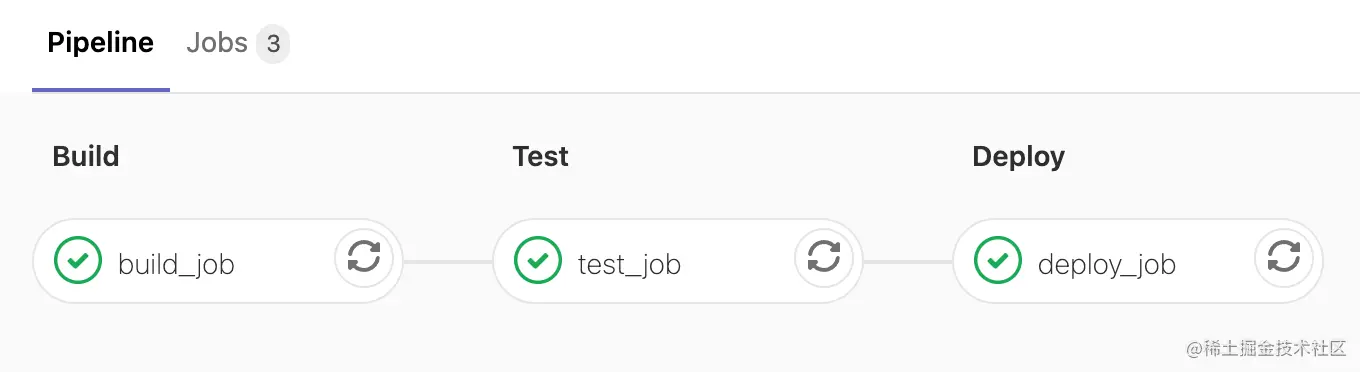Switch to the Pipeline tab
Viewport: 1360px width, 372px height.
(x=101, y=44)
